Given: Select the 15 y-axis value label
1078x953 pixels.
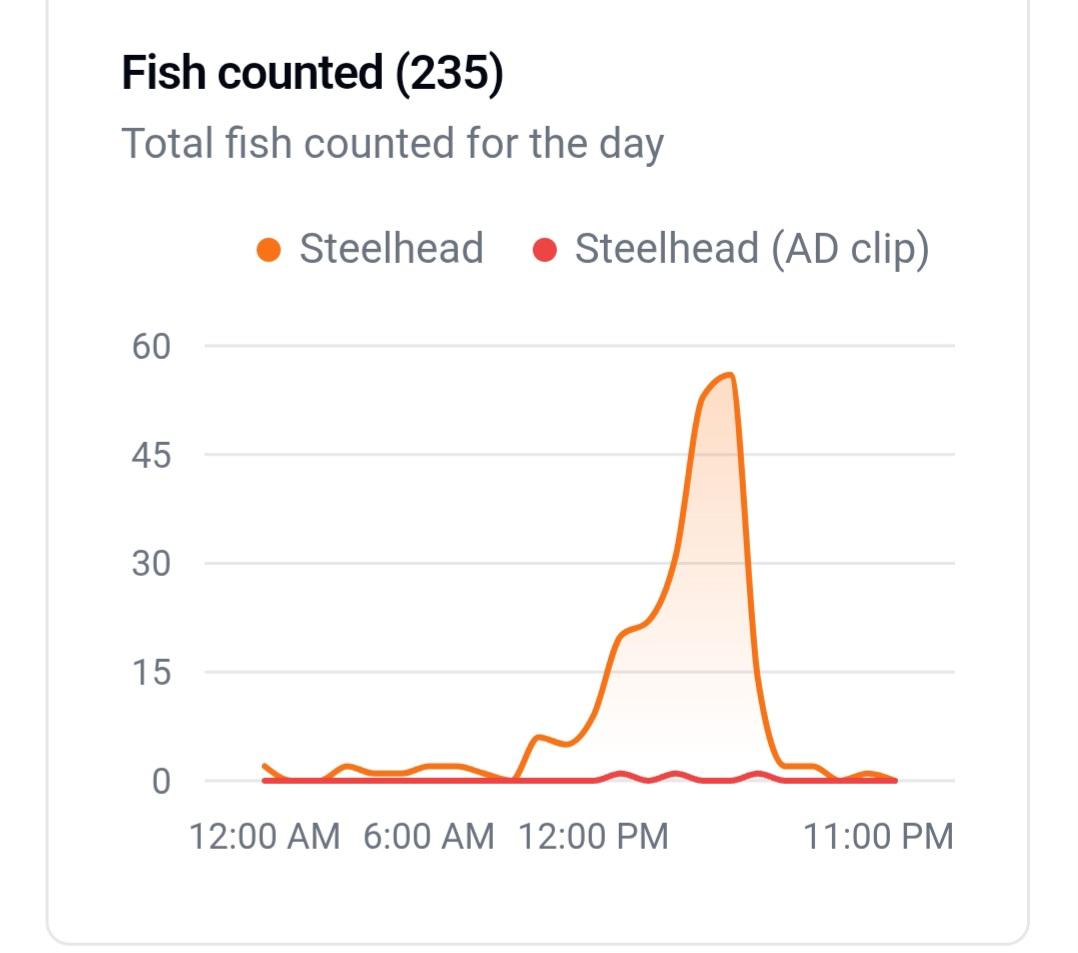Looking at the screenshot, I should pos(152,672).
